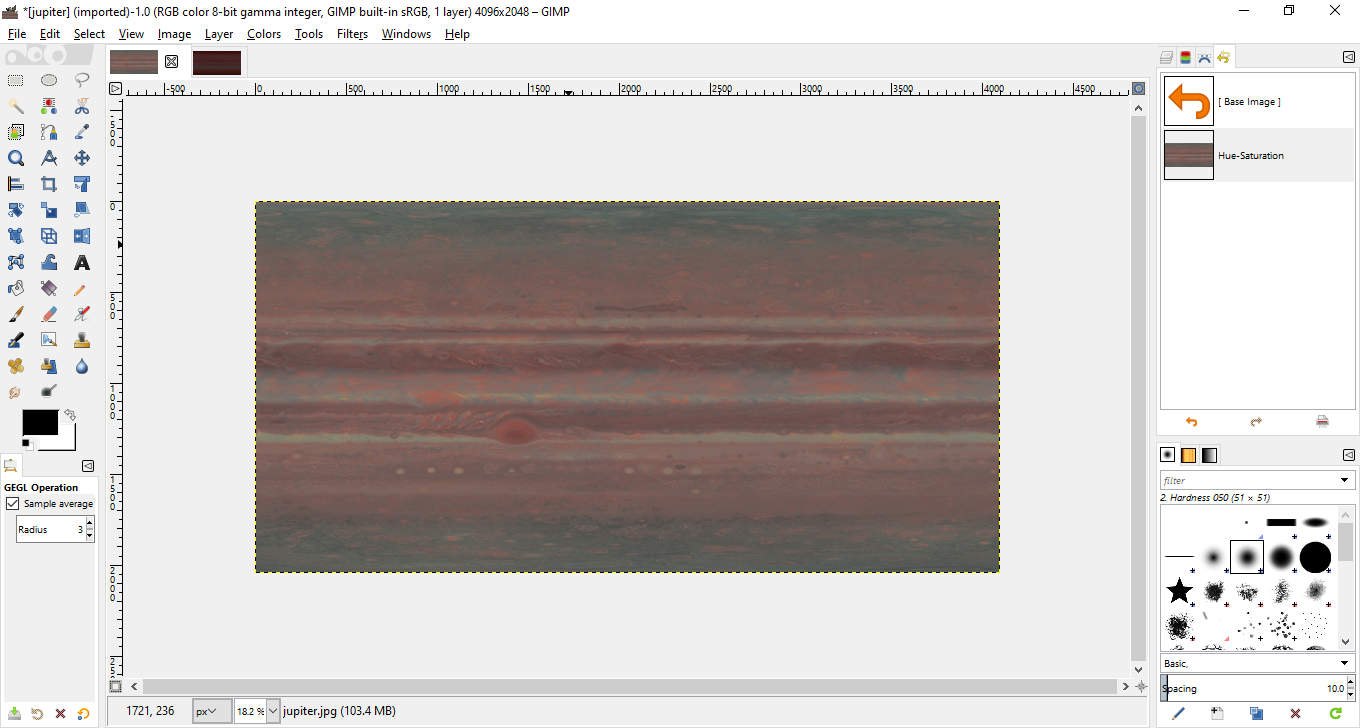This screenshot has height=728, width=1360.
Task: Open the px units dropdown
Action: tap(211, 710)
